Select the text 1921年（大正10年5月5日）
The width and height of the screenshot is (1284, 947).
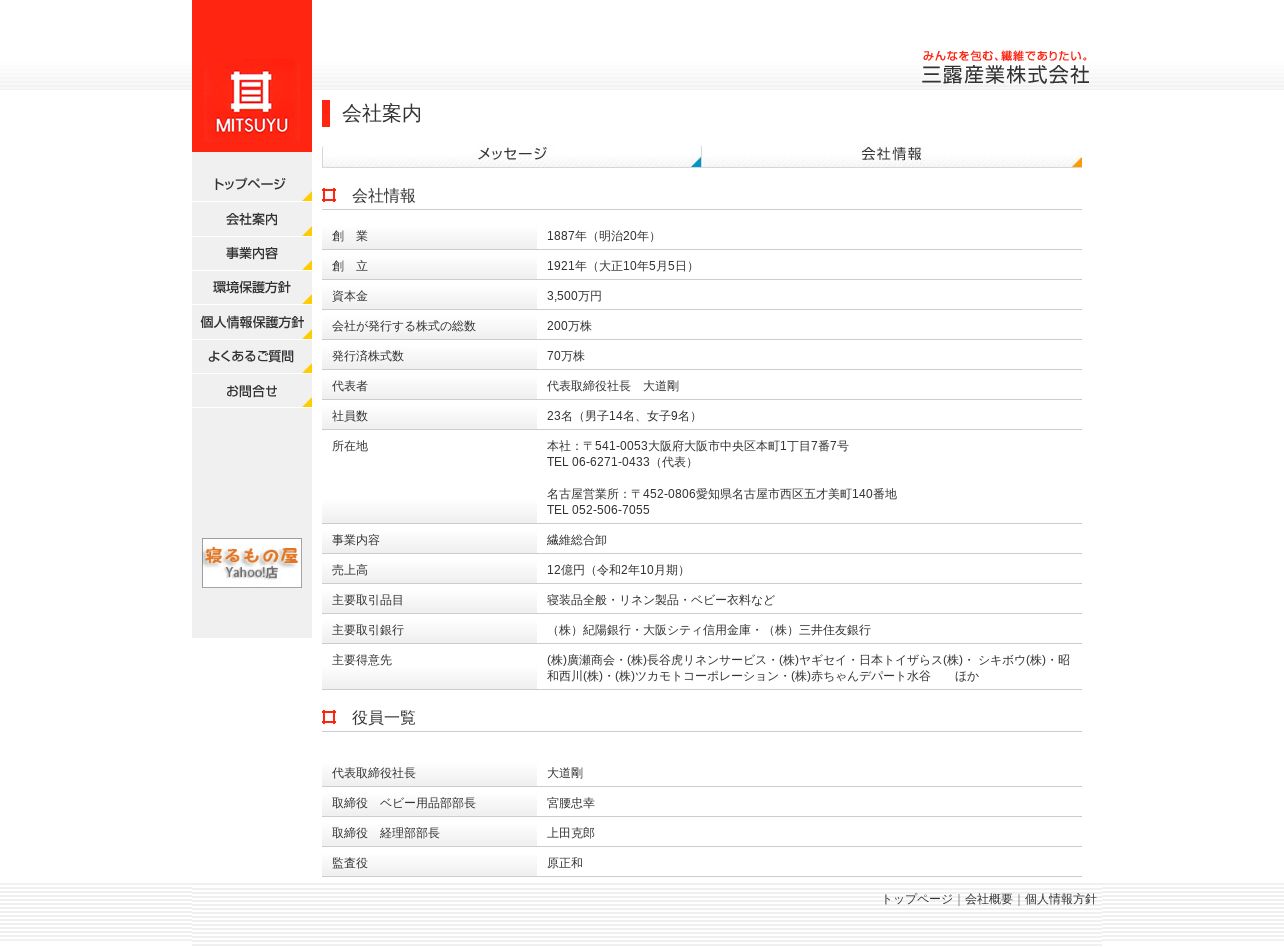[x=622, y=266]
